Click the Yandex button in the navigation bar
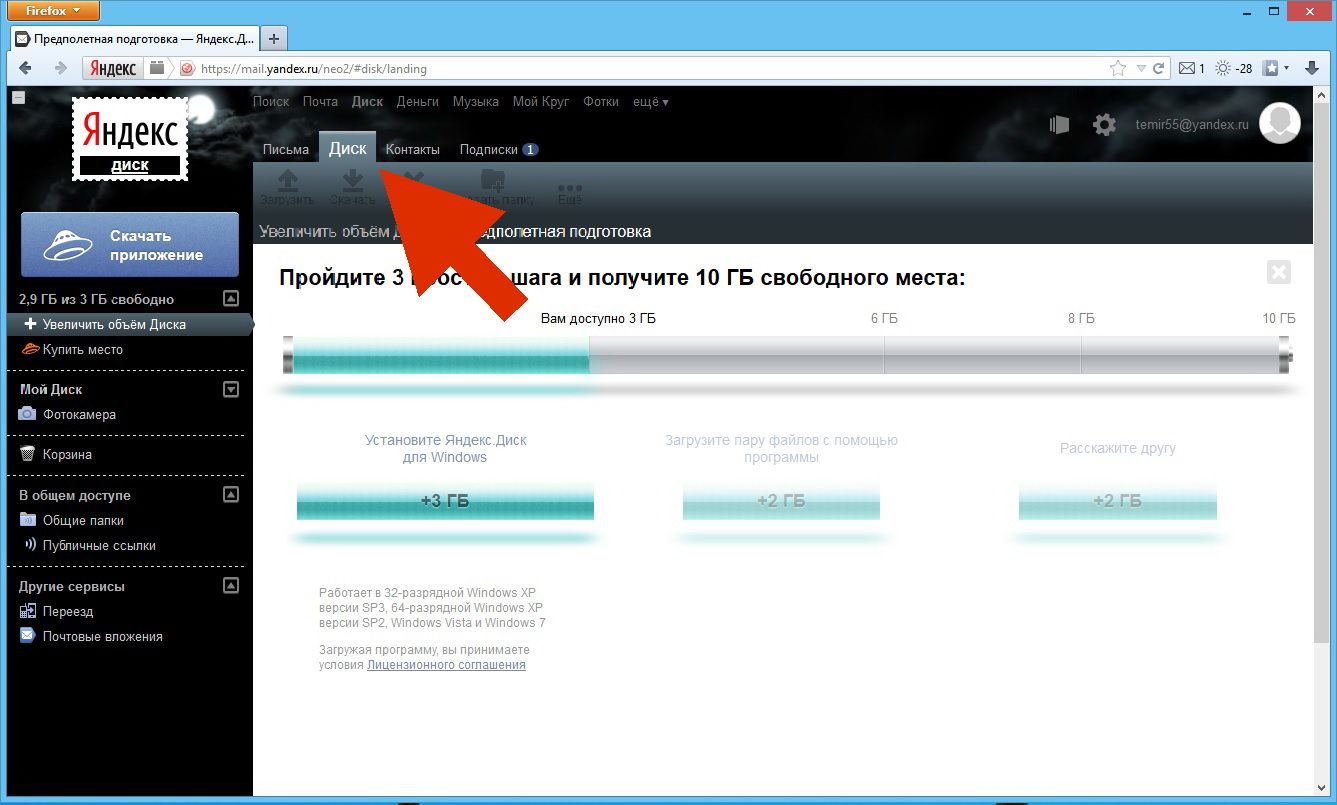This screenshot has height=805, width=1337. [112, 68]
